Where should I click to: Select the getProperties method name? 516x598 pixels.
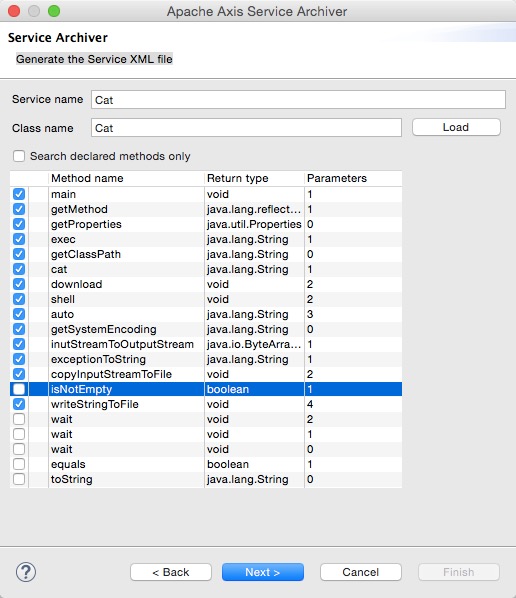(x=86, y=224)
